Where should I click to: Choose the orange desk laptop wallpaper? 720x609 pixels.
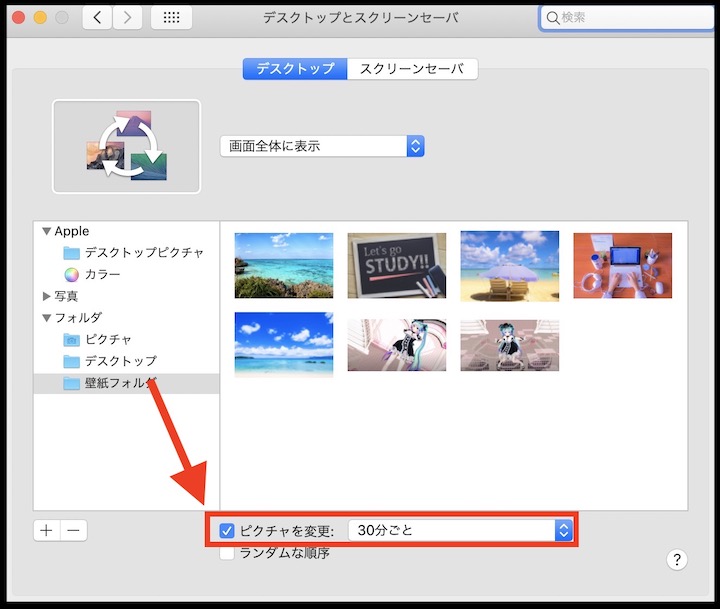[x=623, y=265]
